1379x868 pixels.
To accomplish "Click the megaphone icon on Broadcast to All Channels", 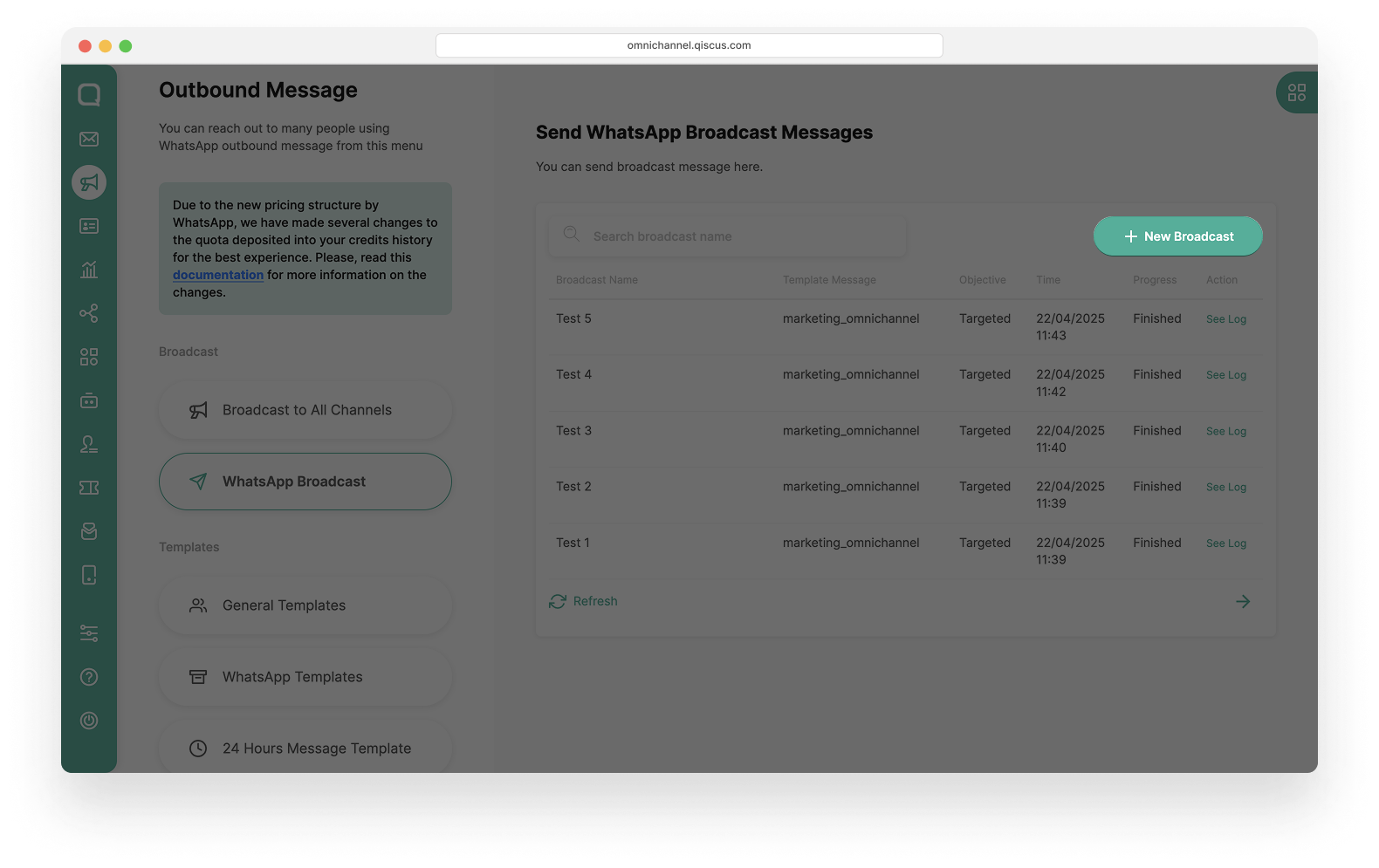I will [x=198, y=410].
